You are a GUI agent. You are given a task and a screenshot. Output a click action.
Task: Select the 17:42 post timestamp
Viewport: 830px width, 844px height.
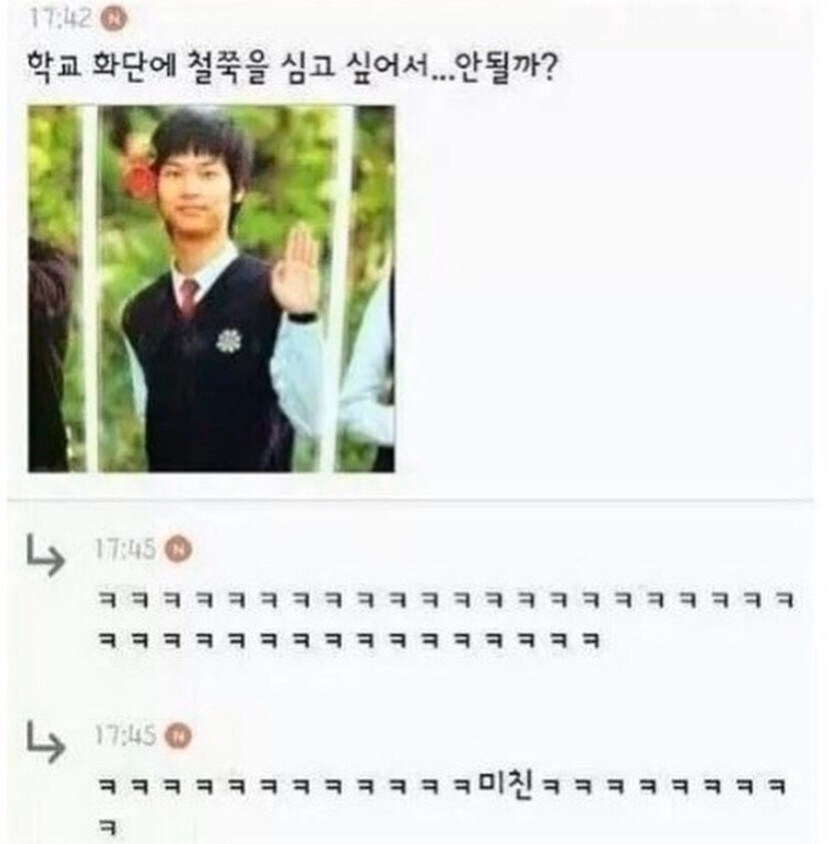pyautogui.click(x=61, y=19)
